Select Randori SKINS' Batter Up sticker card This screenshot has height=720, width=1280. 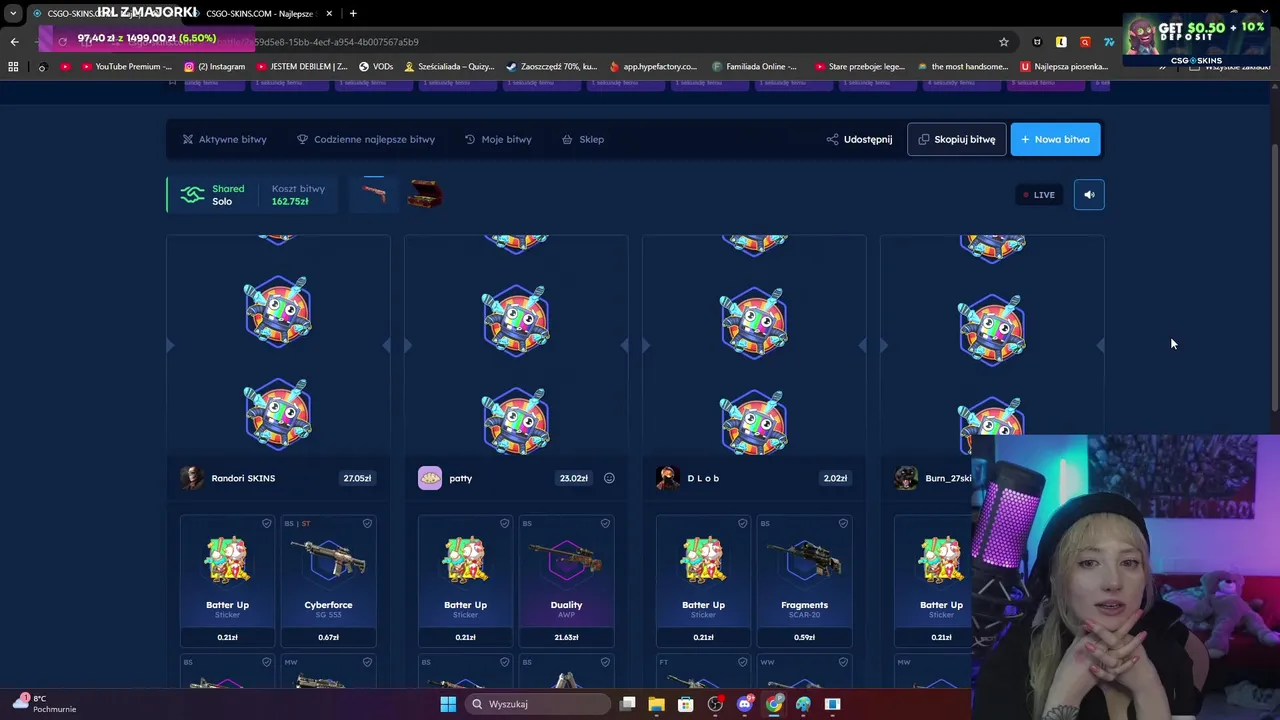(227, 580)
